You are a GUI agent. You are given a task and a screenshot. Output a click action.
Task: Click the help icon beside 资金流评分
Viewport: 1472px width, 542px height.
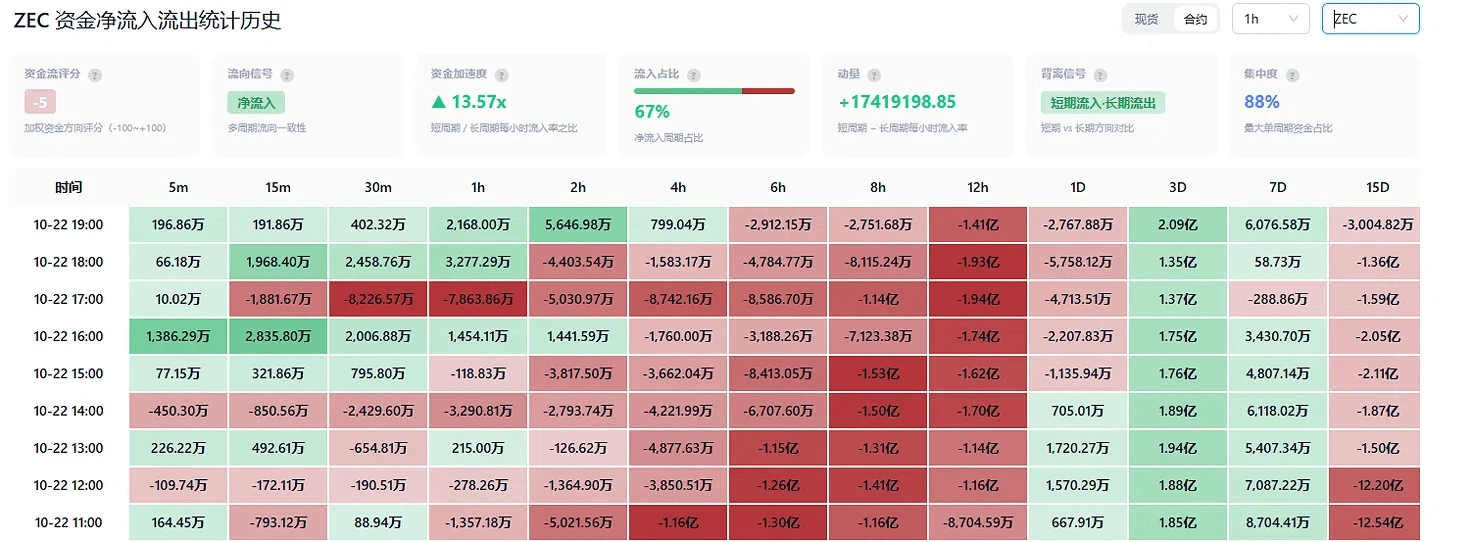tap(95, 75)
